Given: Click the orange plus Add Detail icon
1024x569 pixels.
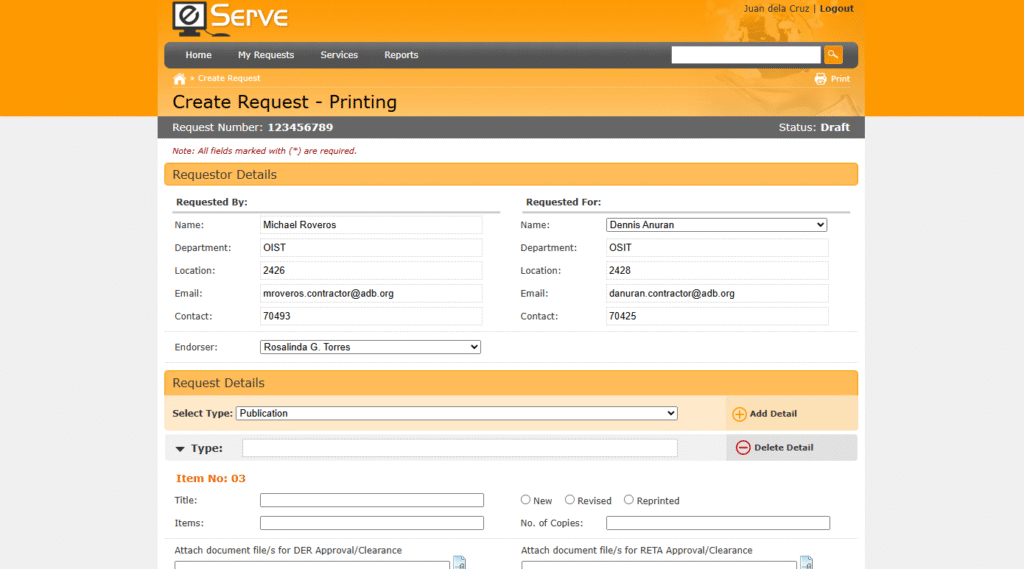Looking at the screenshot, I should [740, 414].
